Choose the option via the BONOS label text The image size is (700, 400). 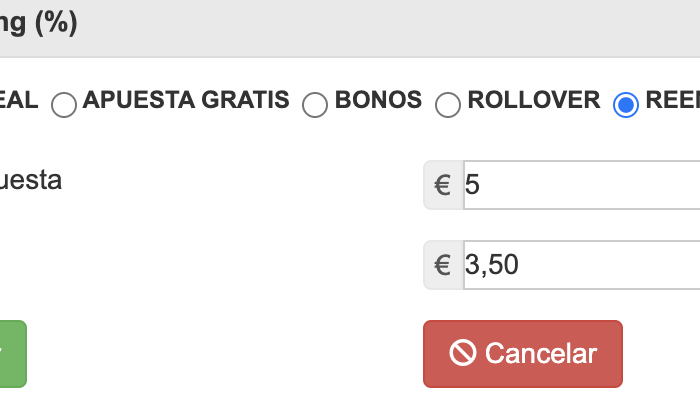(378, 100)
